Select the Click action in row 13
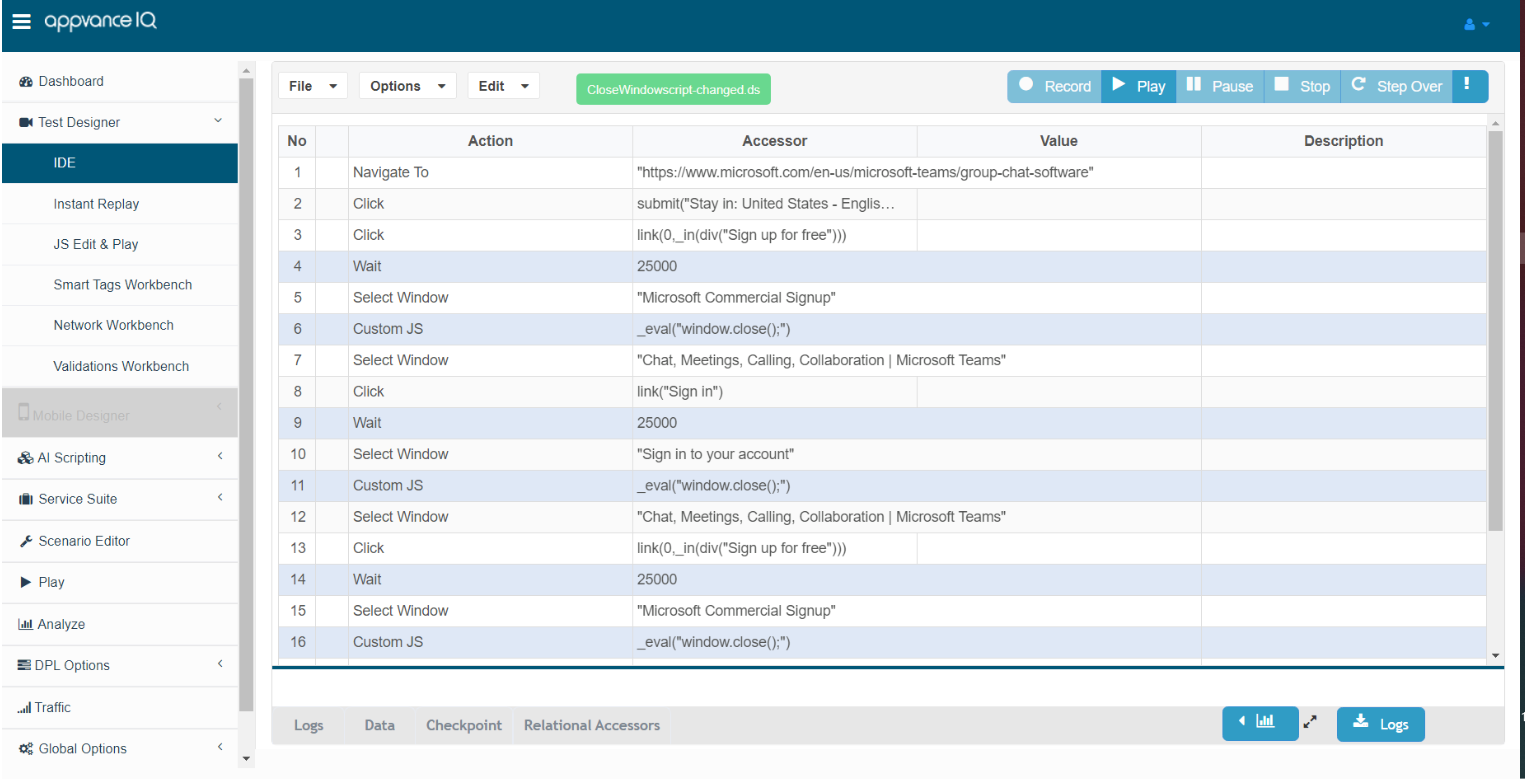 click(x=490, y=548)
